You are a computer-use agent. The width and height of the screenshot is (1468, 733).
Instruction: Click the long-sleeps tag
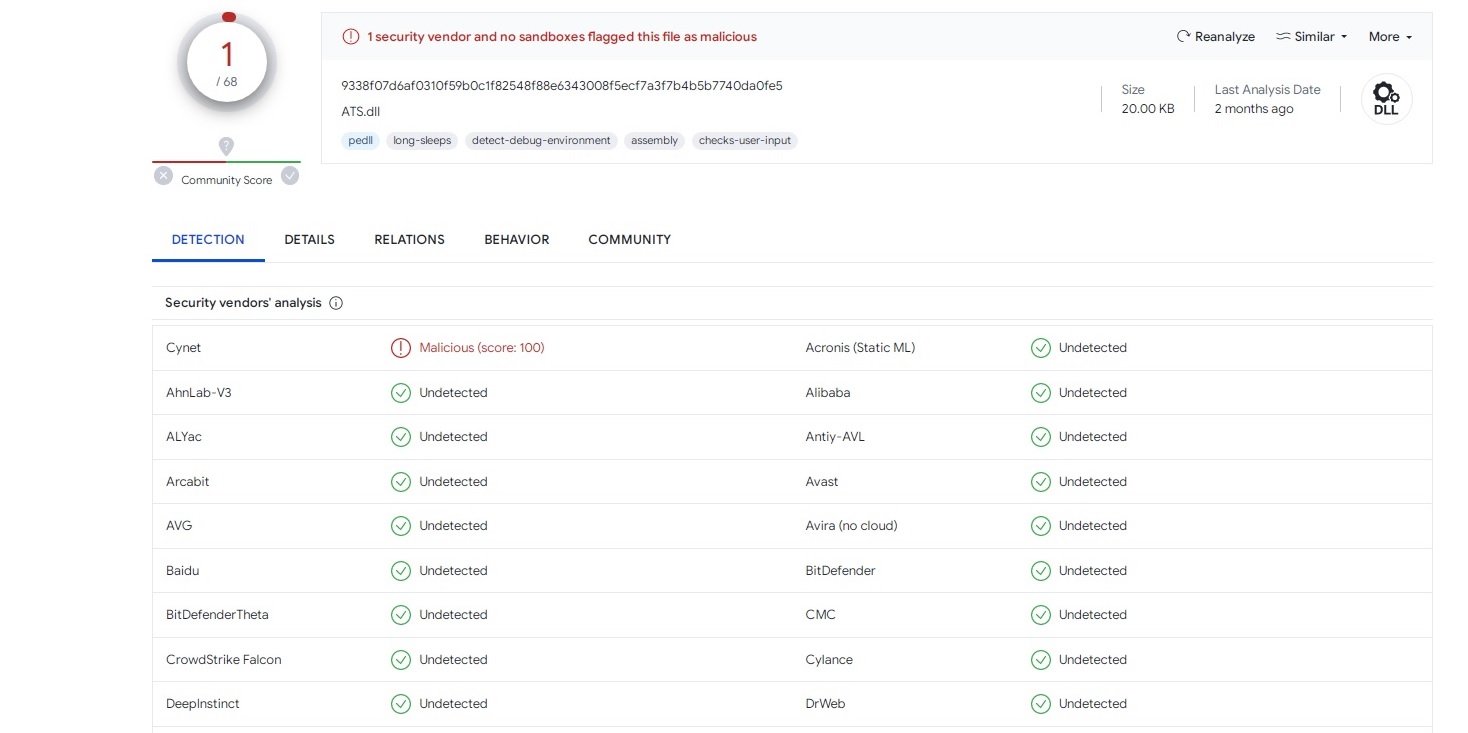point(422,141)
